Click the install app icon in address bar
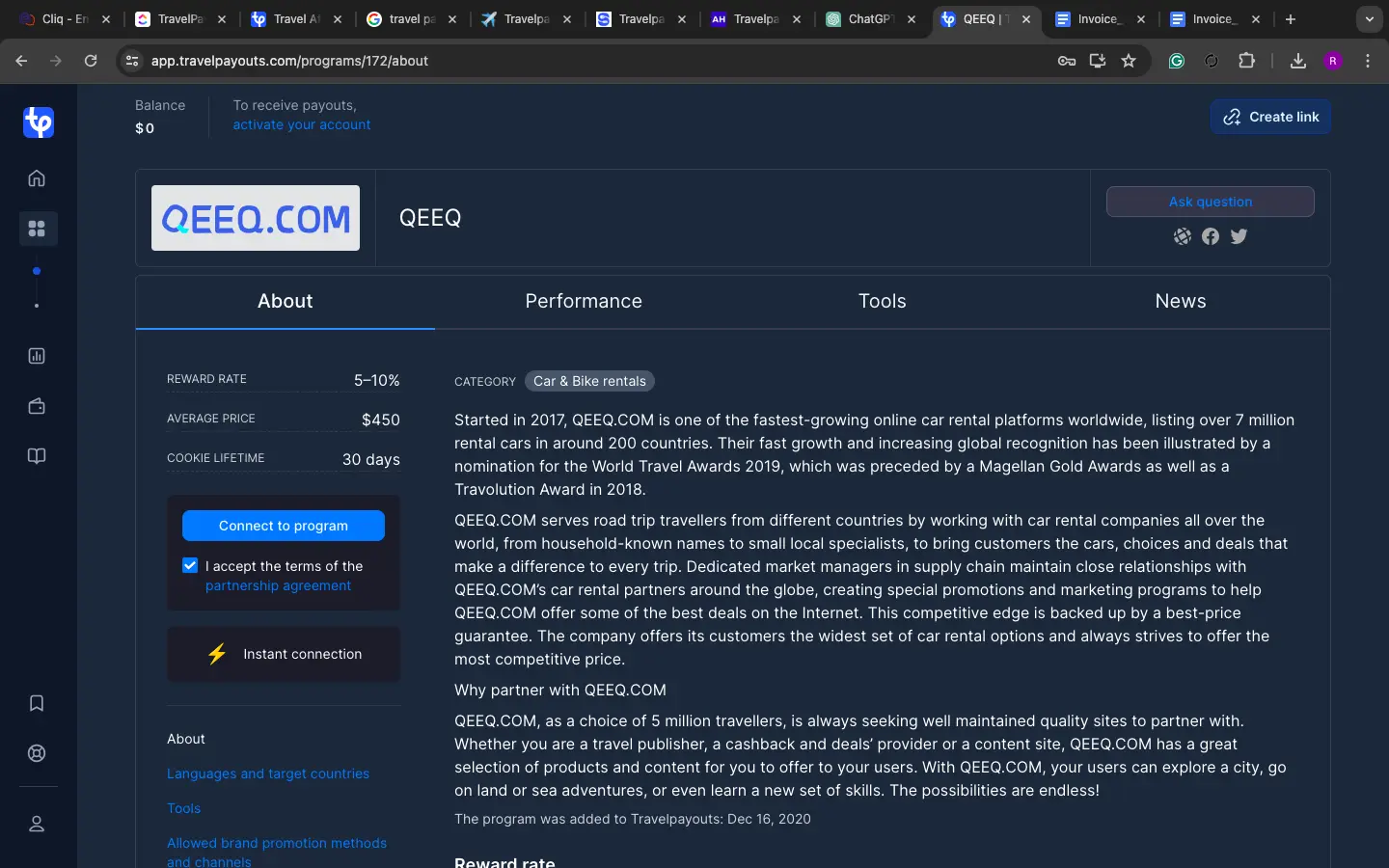1389x868 pixels. click(x=1098, y=61)
